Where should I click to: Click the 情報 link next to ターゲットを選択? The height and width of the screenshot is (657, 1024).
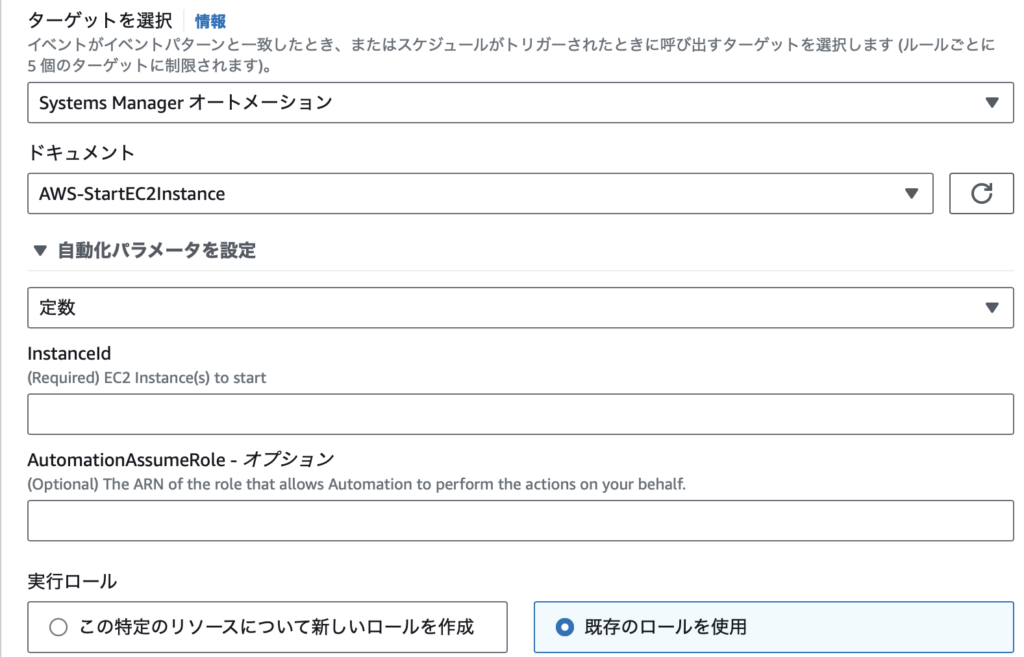pos(210,22)
